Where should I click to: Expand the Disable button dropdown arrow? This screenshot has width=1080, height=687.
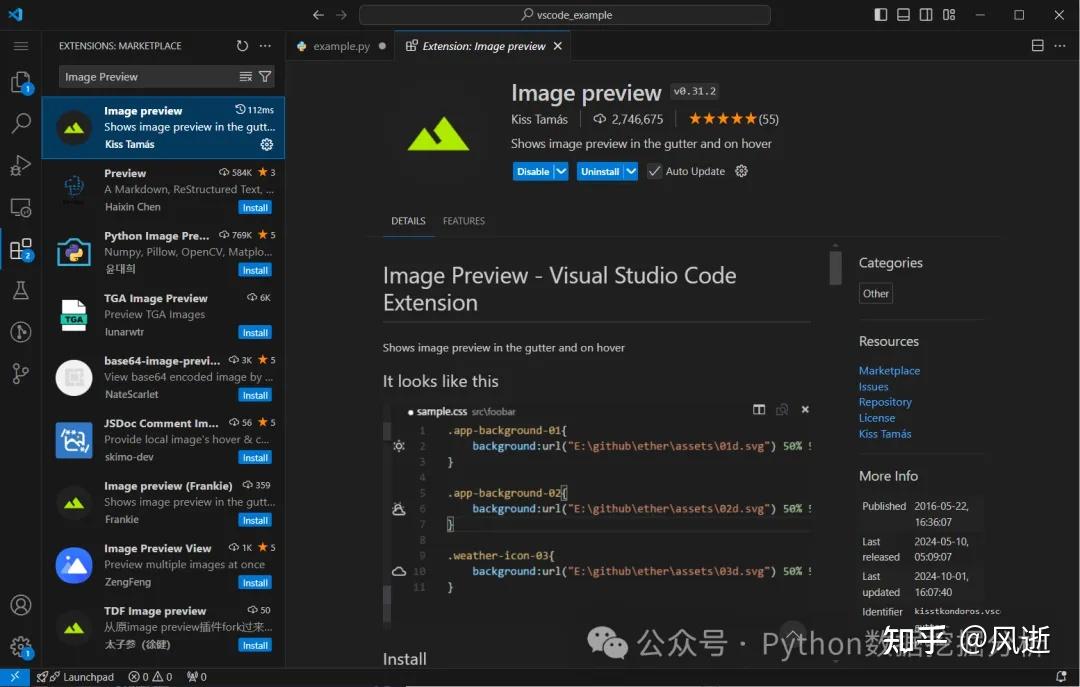tap(561, 171)
